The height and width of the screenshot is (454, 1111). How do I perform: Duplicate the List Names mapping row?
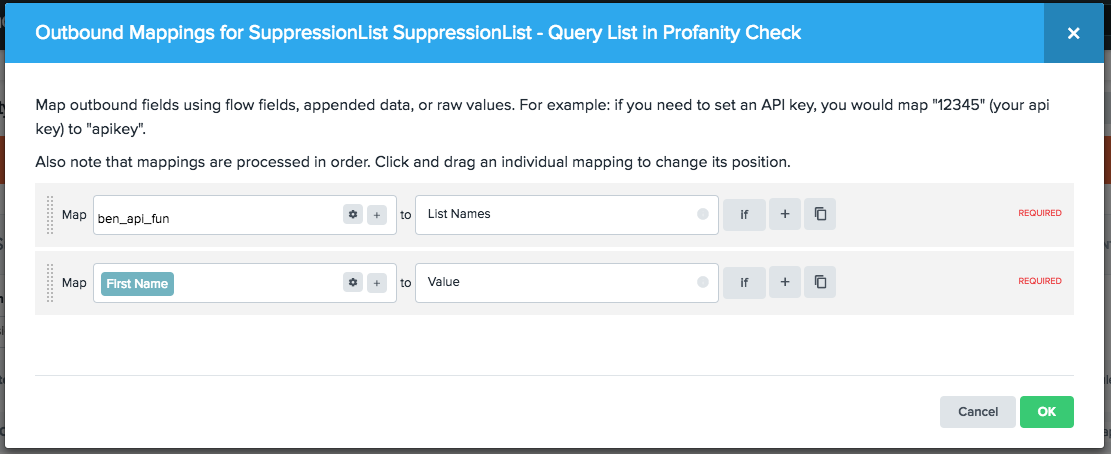pyautogui.click(x=820, y=214)
